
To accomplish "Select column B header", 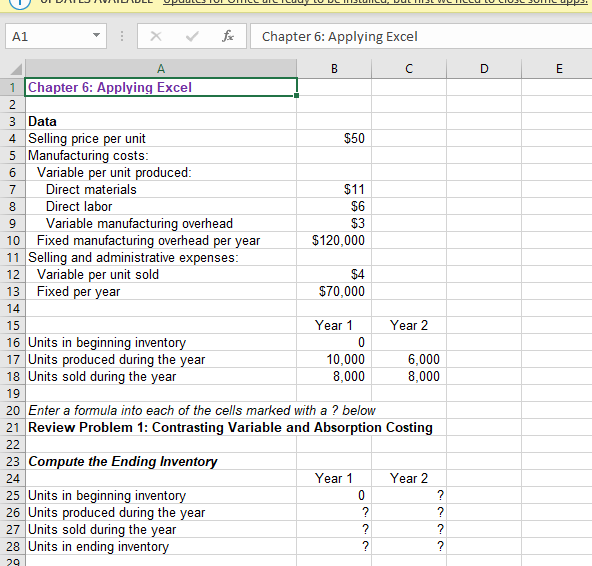I will [334, 69].
